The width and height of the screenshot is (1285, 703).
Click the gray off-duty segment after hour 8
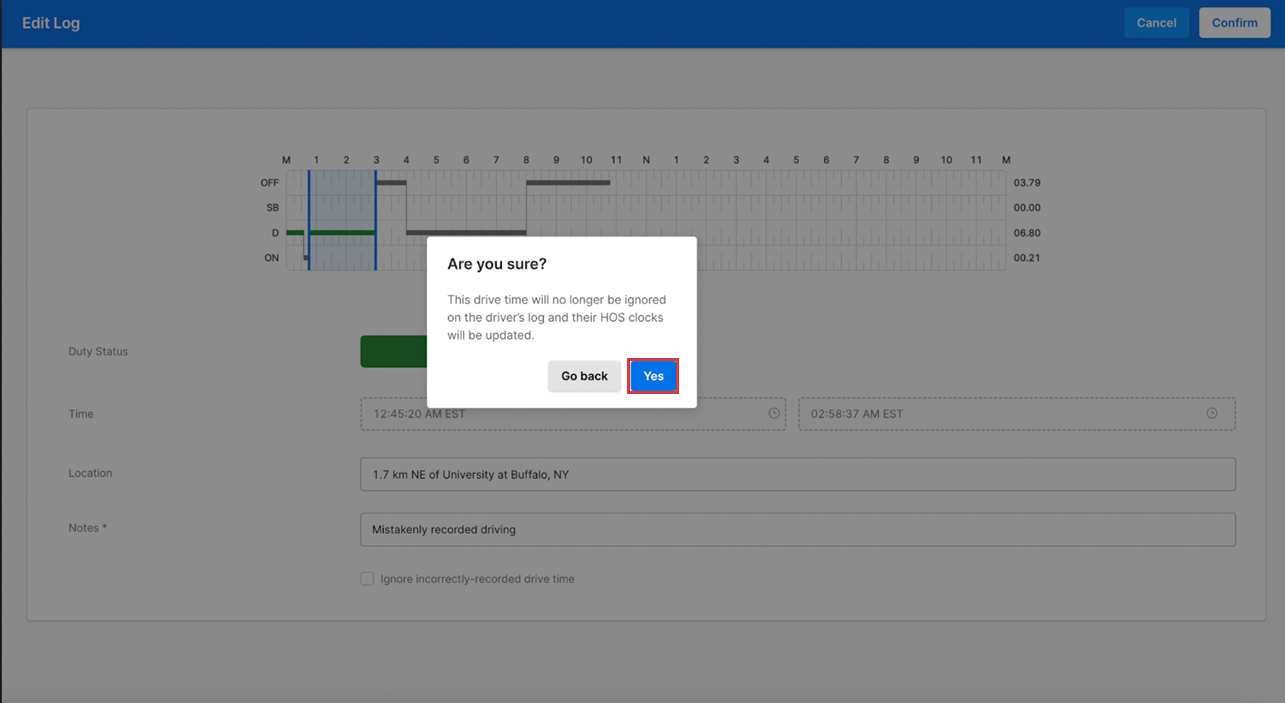click(x=568, y=183)
